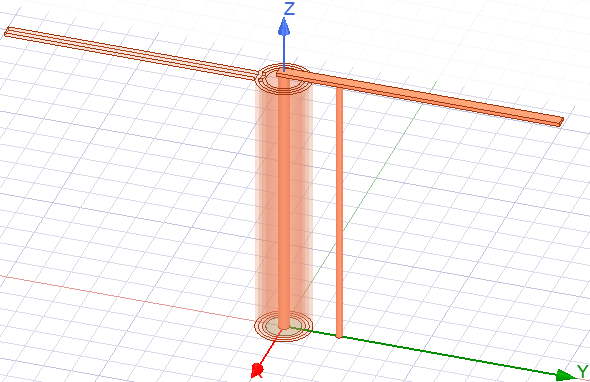
Task: Select the thin vertical shorting pin
Action: pos(339,213)
